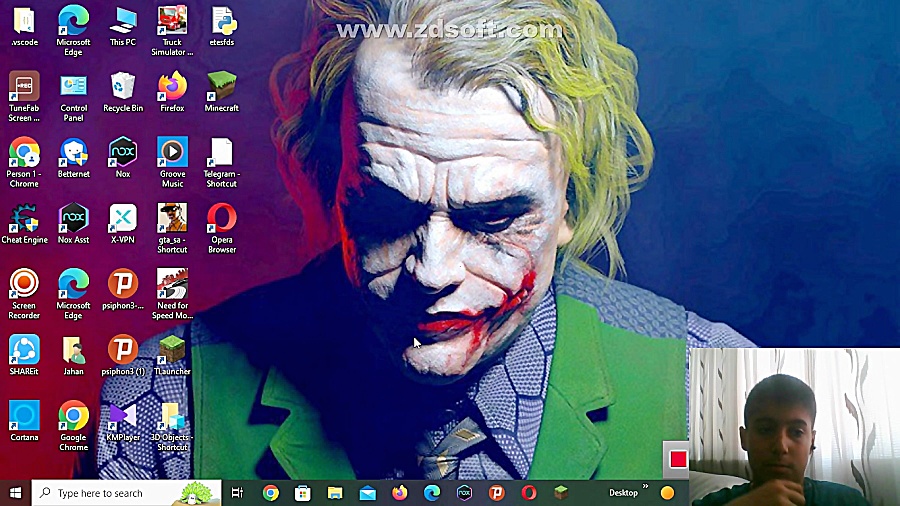Open the Person 1 - Chrome shortcut

click(x=24, y=163)
